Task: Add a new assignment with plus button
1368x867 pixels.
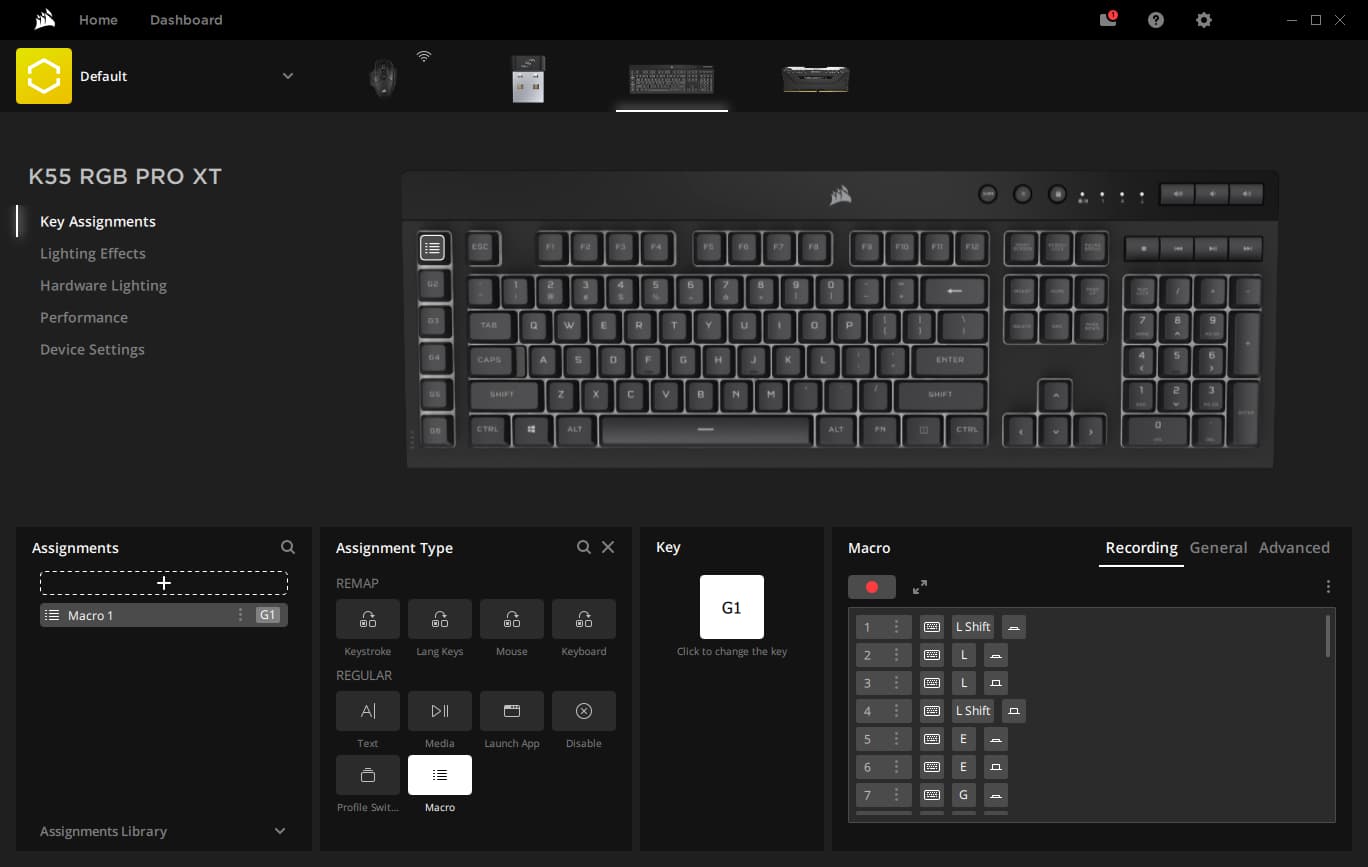Action: [x=164, y=583]
